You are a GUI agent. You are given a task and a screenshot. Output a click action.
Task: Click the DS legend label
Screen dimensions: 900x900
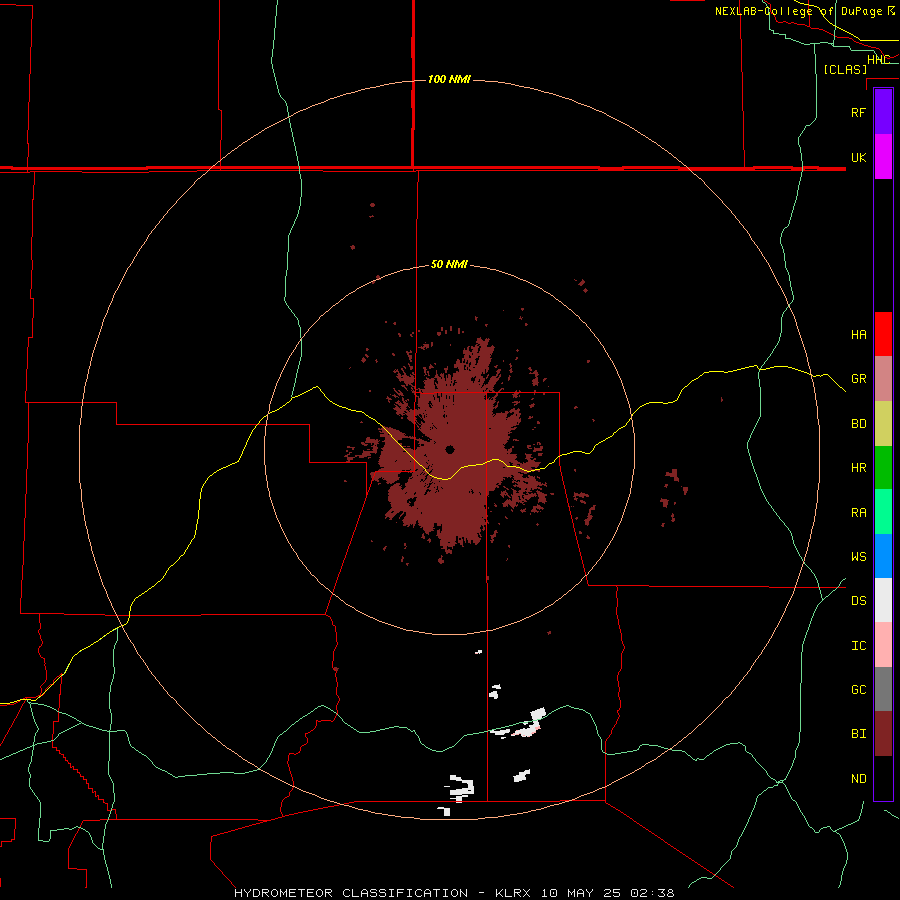pyautogui.click(x=858, y=601)
